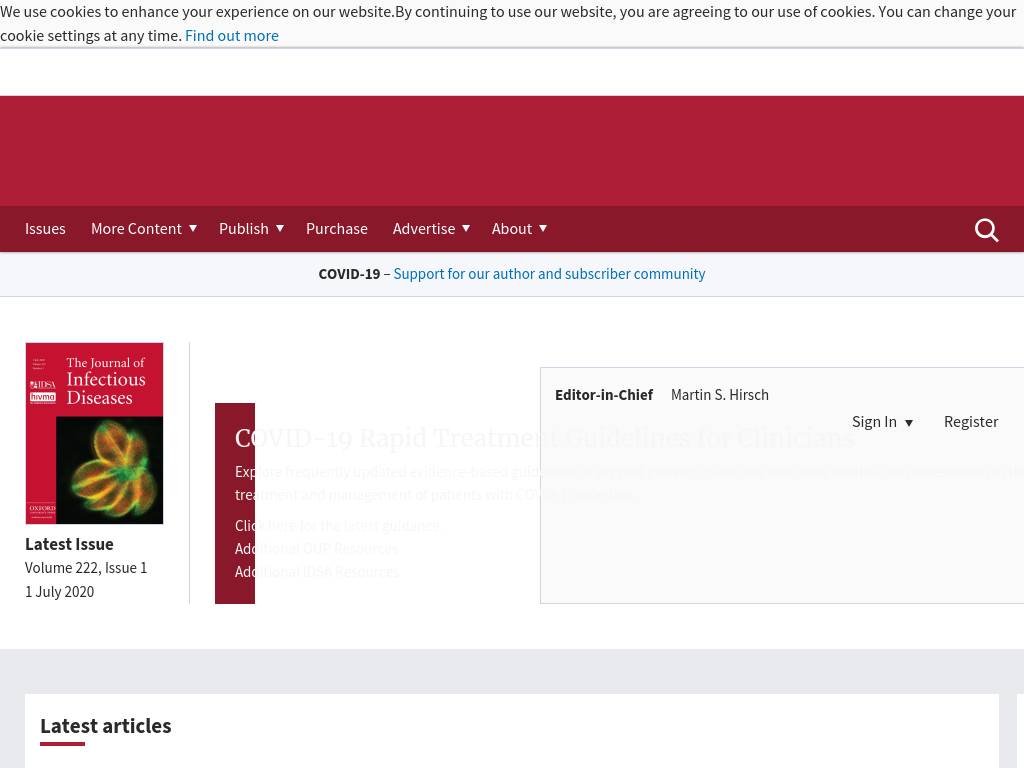Open the Latest Issue link
The width and height of the screenshot is (1024, 768).
point(69,544)
